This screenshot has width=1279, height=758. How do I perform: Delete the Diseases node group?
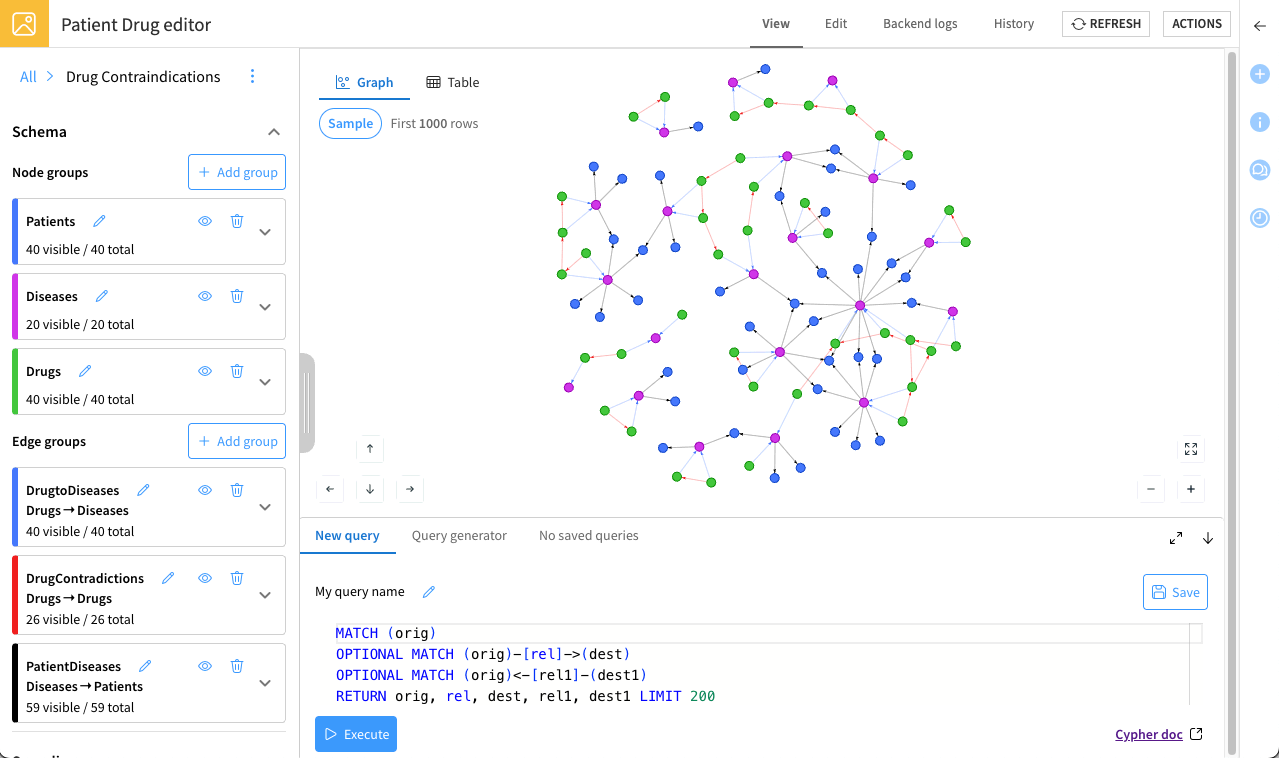[x=237, y=296]
